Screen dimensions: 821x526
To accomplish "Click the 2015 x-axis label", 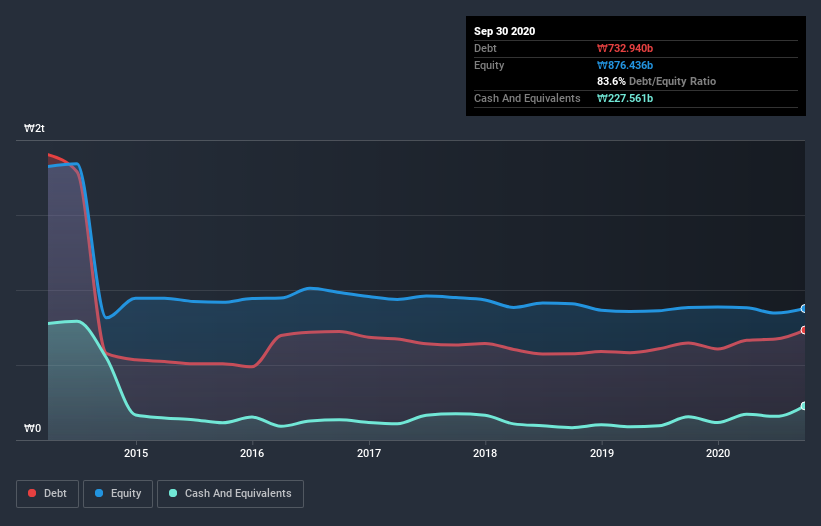I will tap(136, 453).
